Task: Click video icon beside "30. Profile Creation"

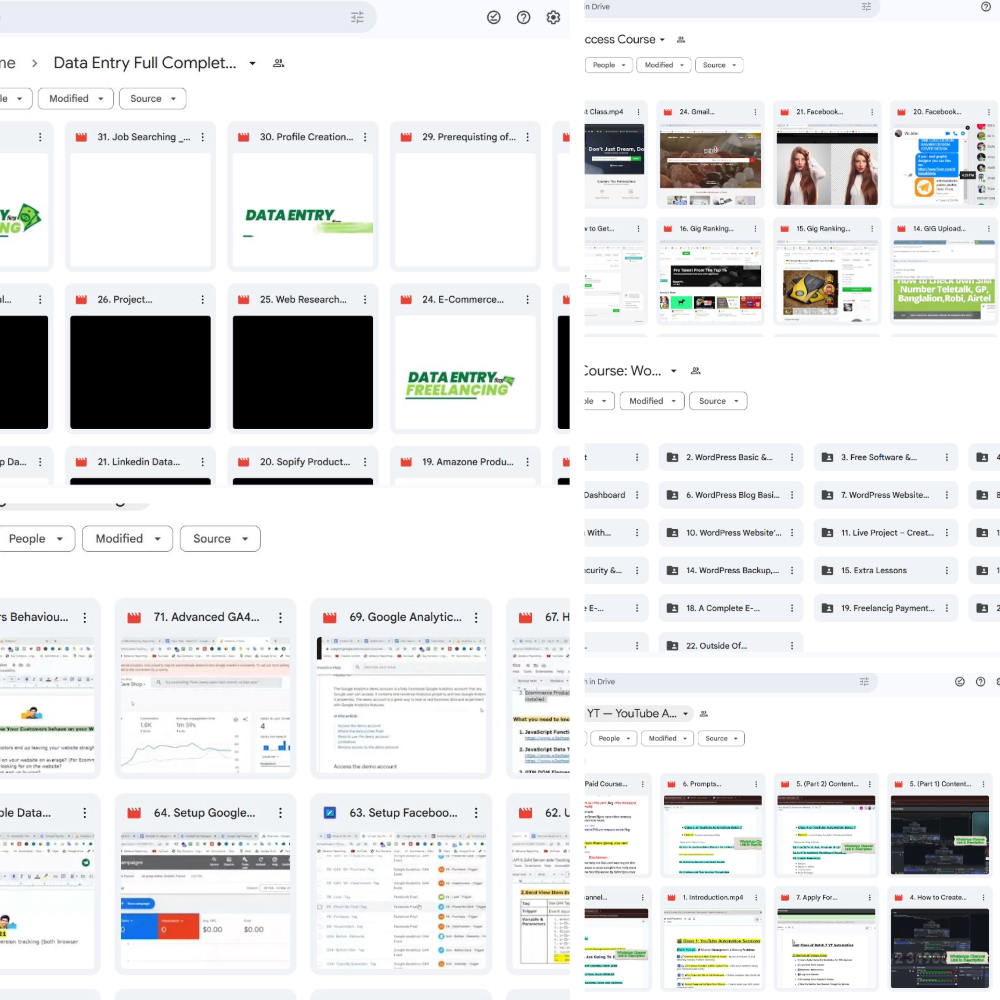Action: coord(244,137)
